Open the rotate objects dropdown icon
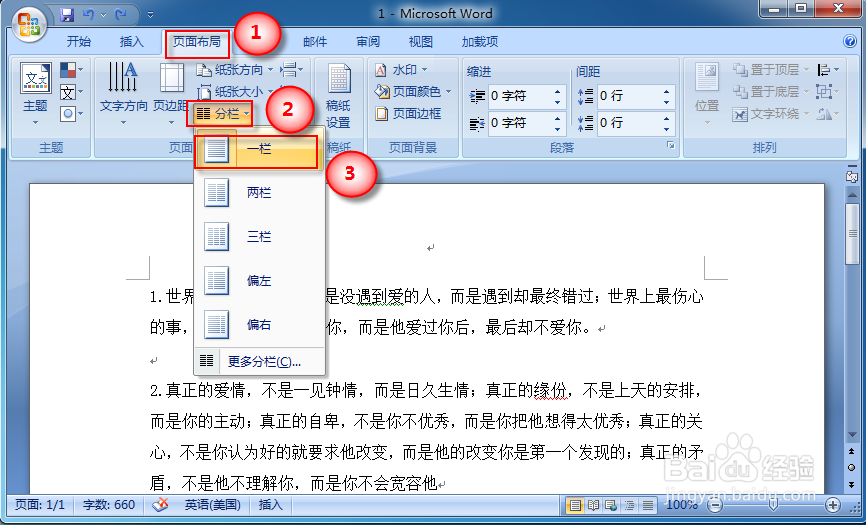This screenshot has height=525, width=866. click(x=828, y=114)
